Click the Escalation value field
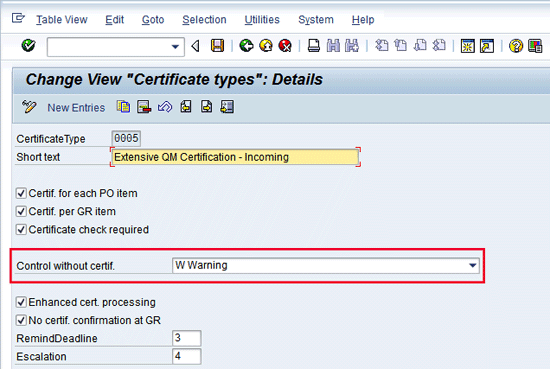This screenshot has width=550, height=369. pos(187,356)
